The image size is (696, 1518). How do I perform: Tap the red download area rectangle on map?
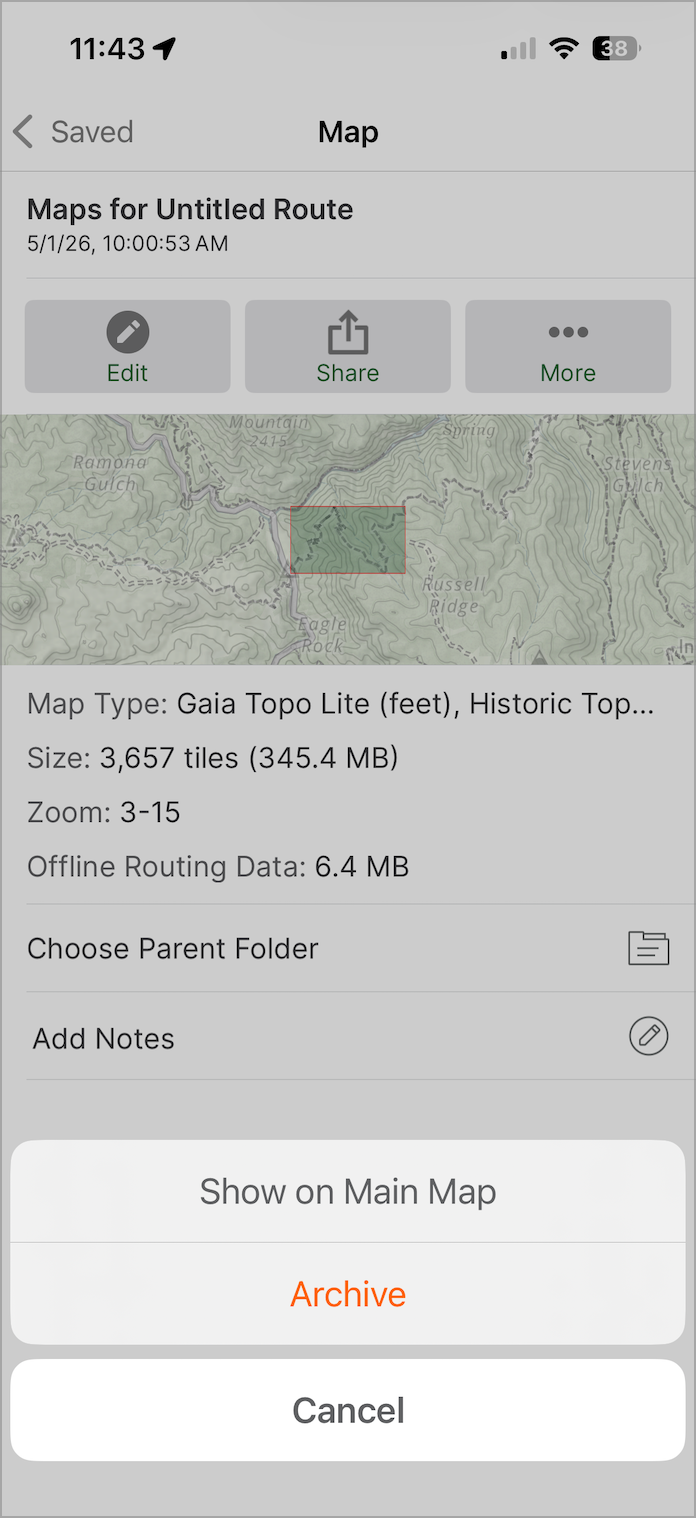(x=348, y=540)
